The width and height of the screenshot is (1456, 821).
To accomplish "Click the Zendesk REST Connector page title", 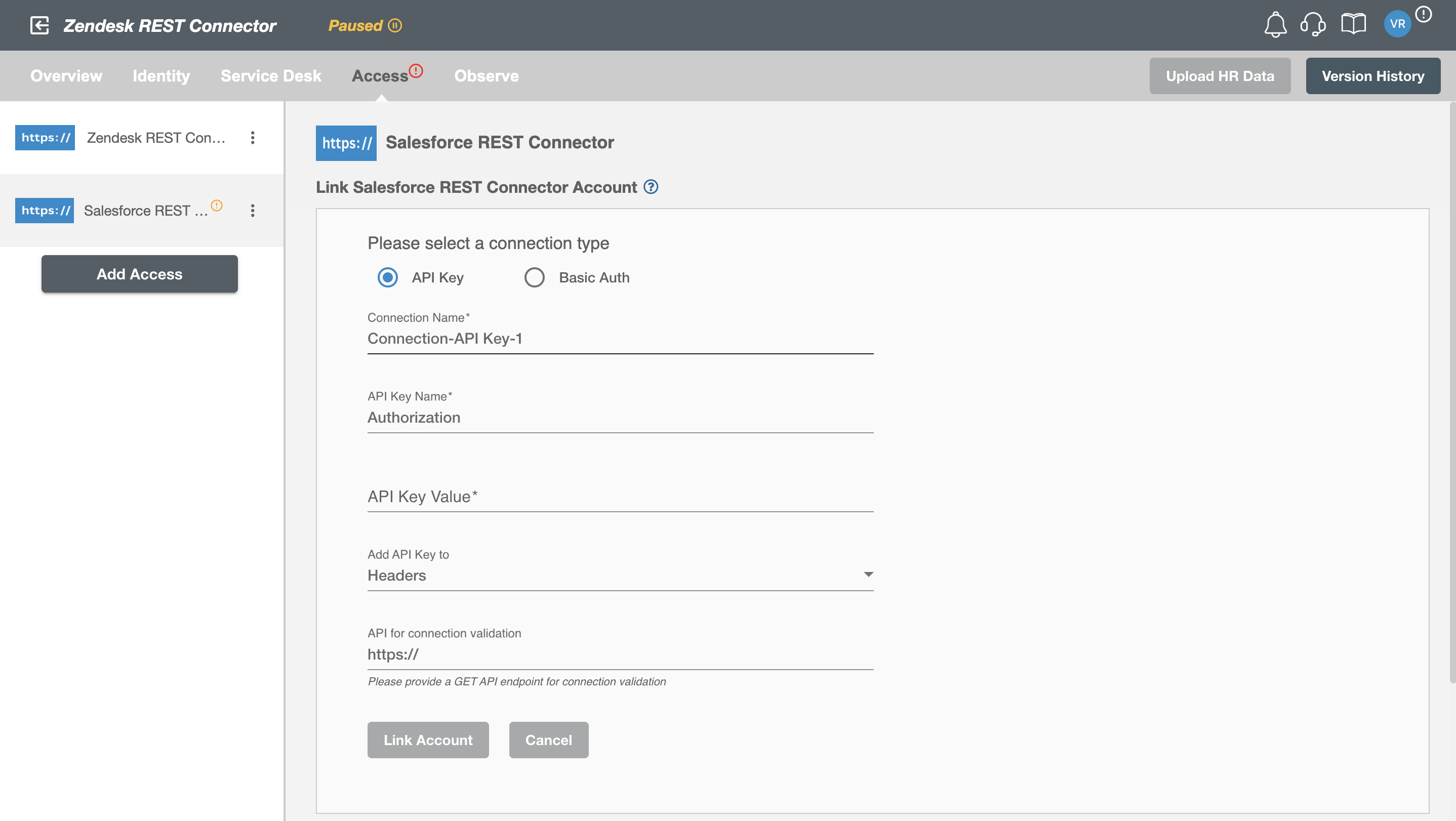I will (x=170, y=25).
